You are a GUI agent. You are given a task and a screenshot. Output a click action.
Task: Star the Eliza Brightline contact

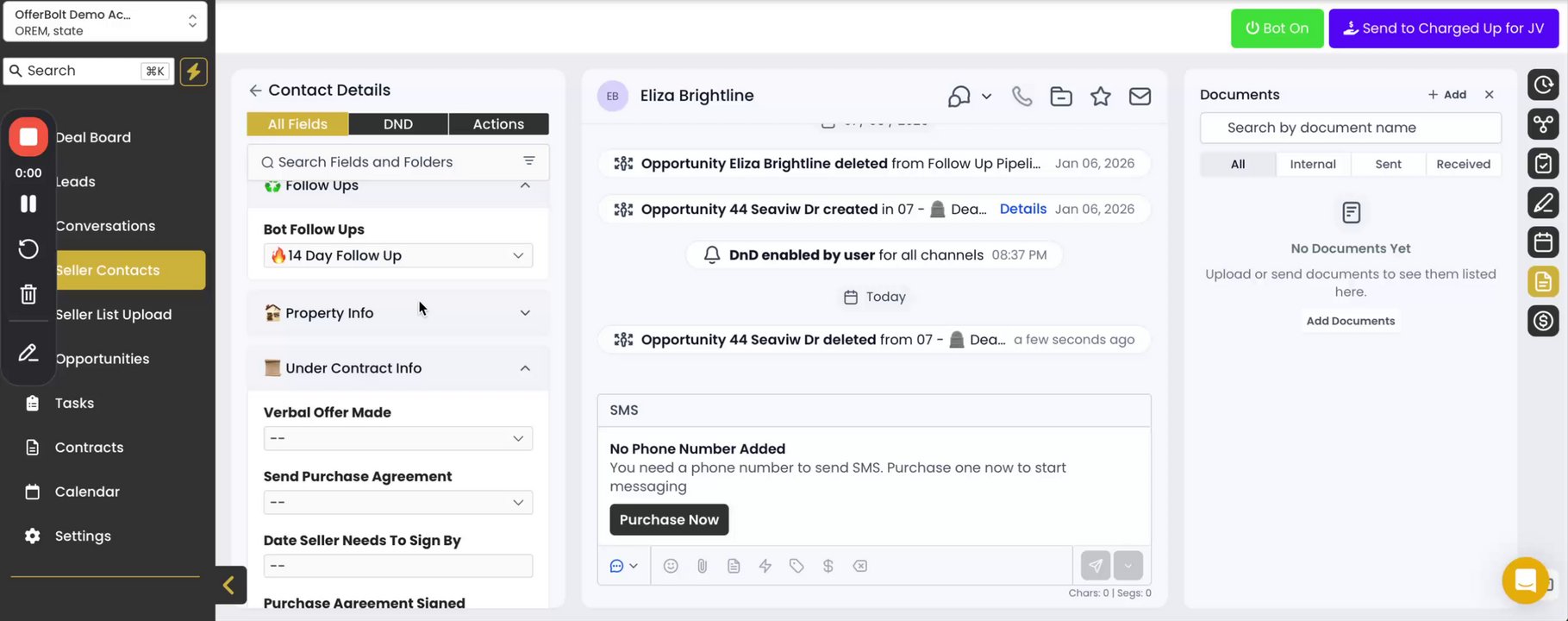pyautogui.click(x=1100, y=97)
